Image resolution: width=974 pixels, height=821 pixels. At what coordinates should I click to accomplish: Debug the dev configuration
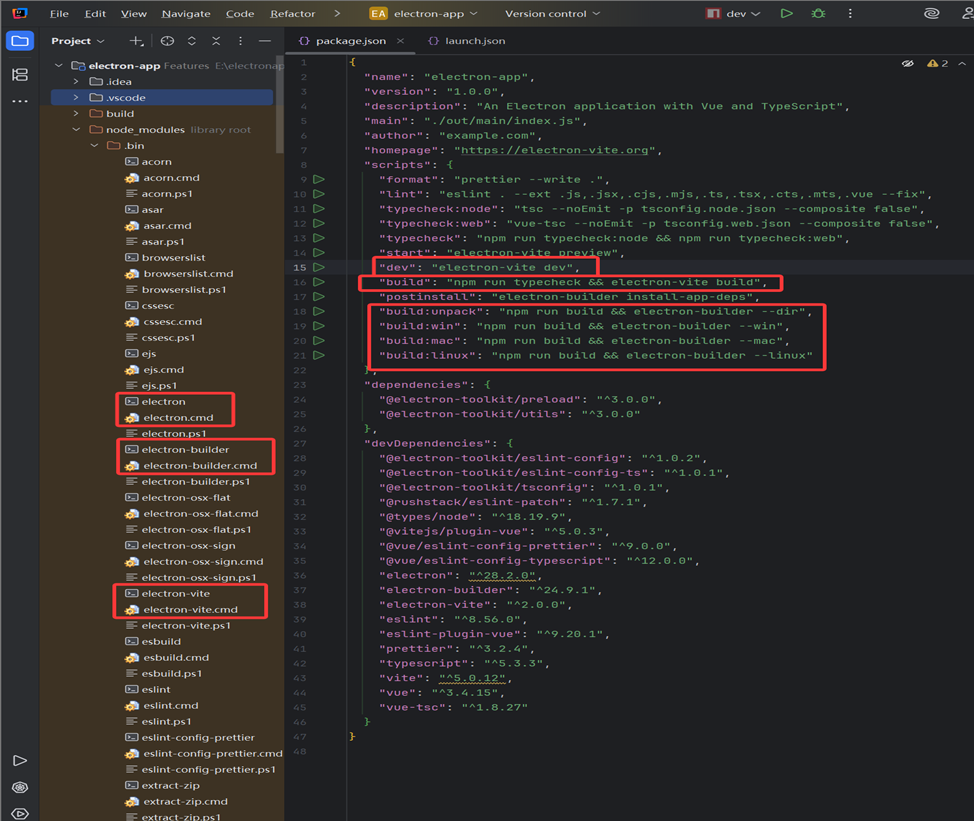click(819, 13)
